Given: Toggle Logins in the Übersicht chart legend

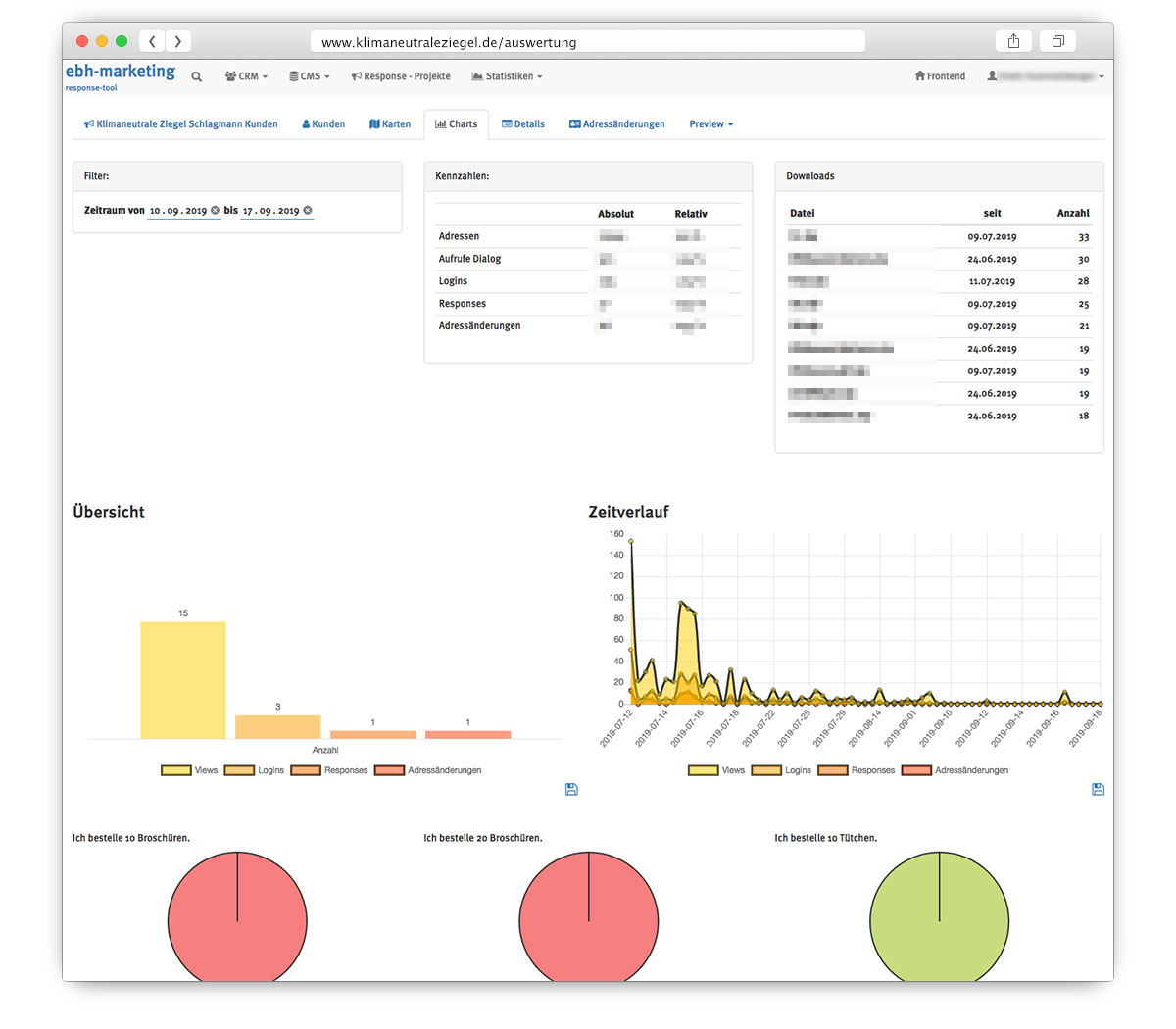Looking at the screenshot, I should coord(254,770).
